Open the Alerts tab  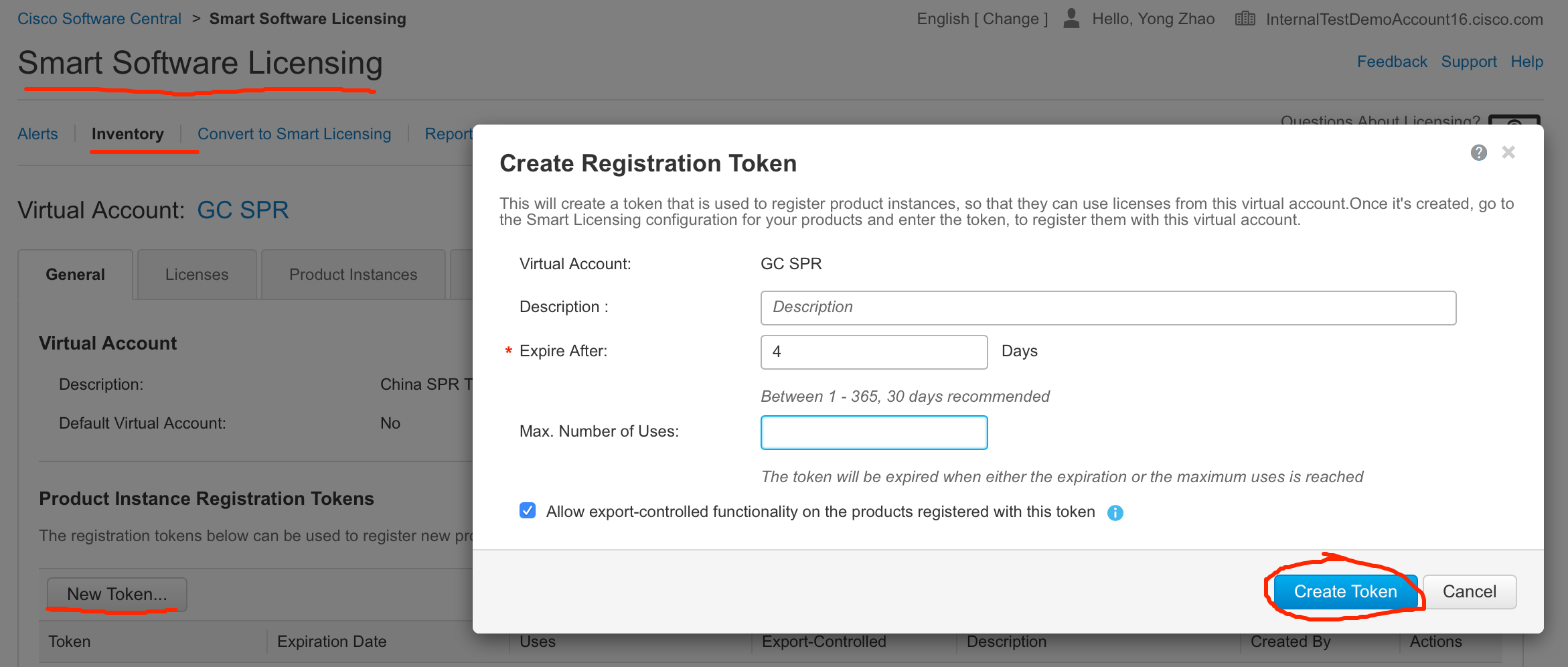pos(37,134)
